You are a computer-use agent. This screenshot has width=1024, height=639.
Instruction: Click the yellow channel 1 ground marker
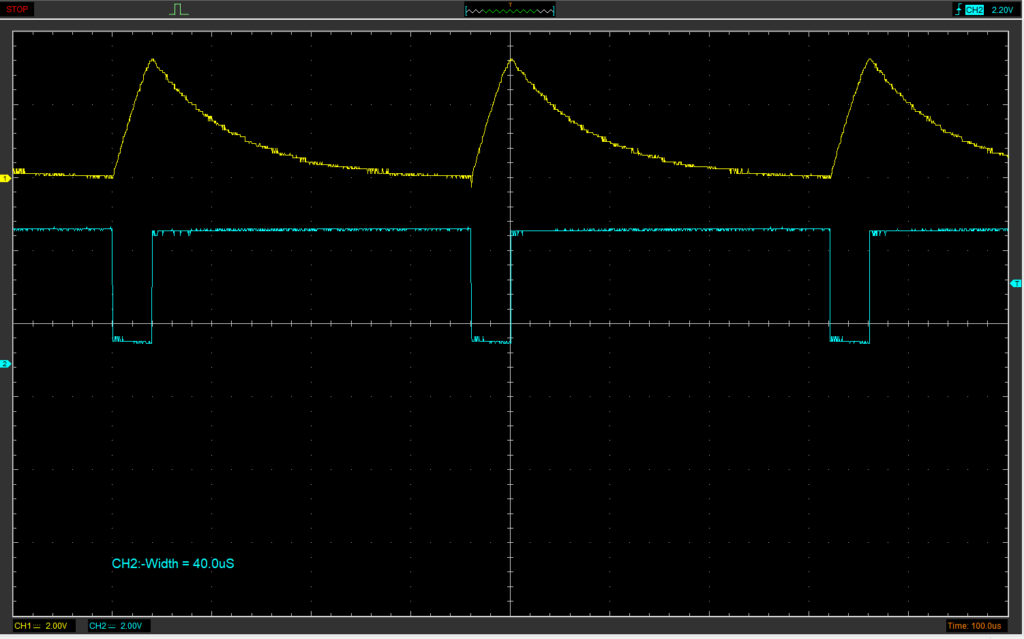(5, 178)
